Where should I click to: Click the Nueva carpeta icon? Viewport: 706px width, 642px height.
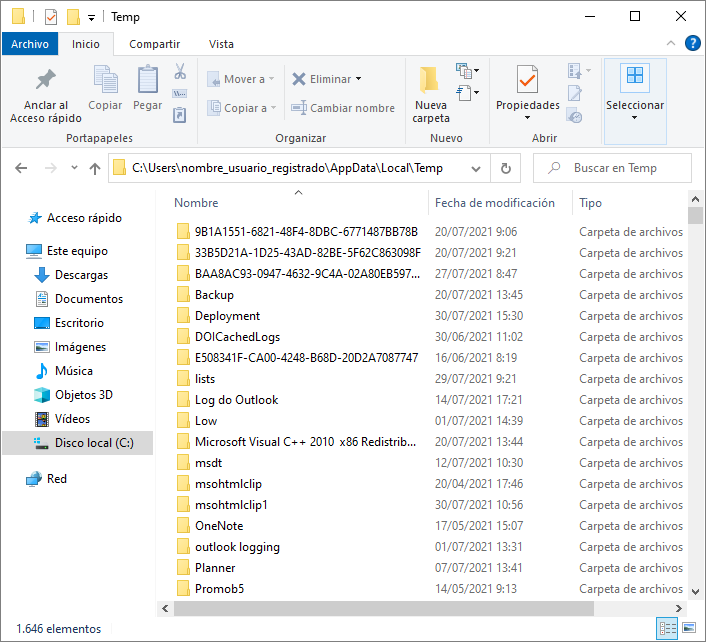pos(429,81)
